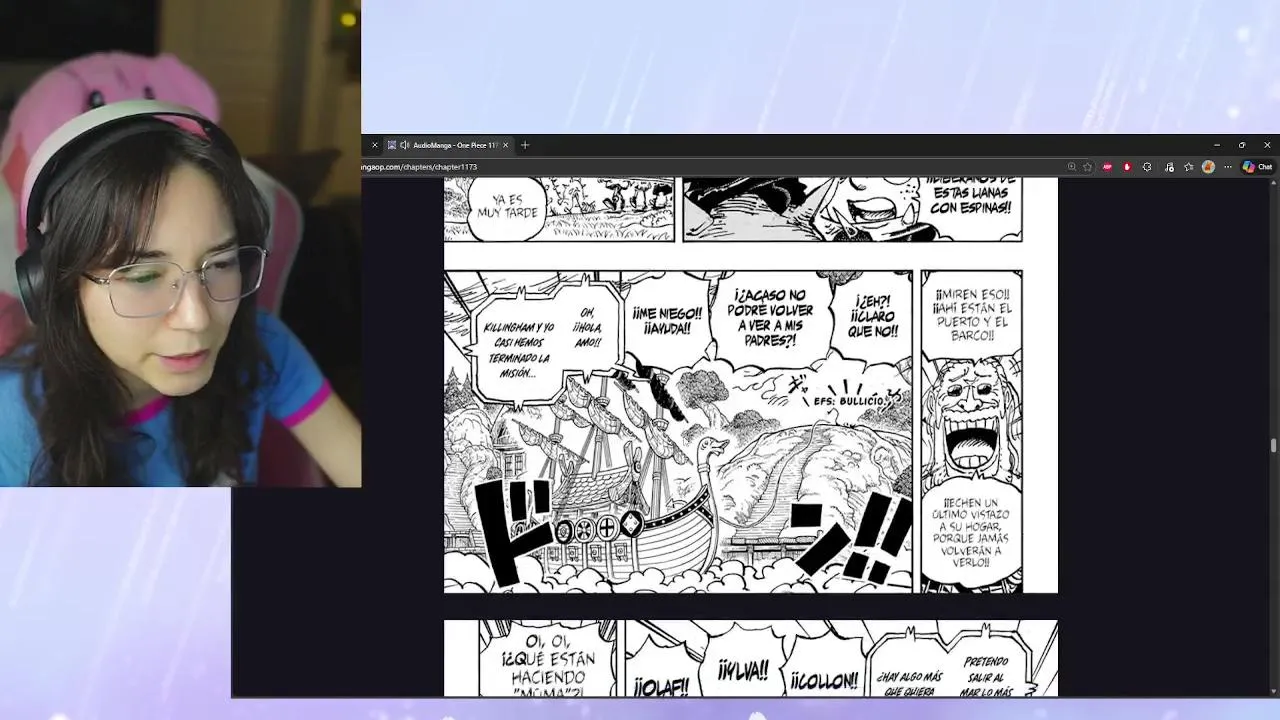The width and height of the screenshot is (1280, 720).
Task: Click the page vertical scrollbar thumb
Action: tap(1273, 445)
